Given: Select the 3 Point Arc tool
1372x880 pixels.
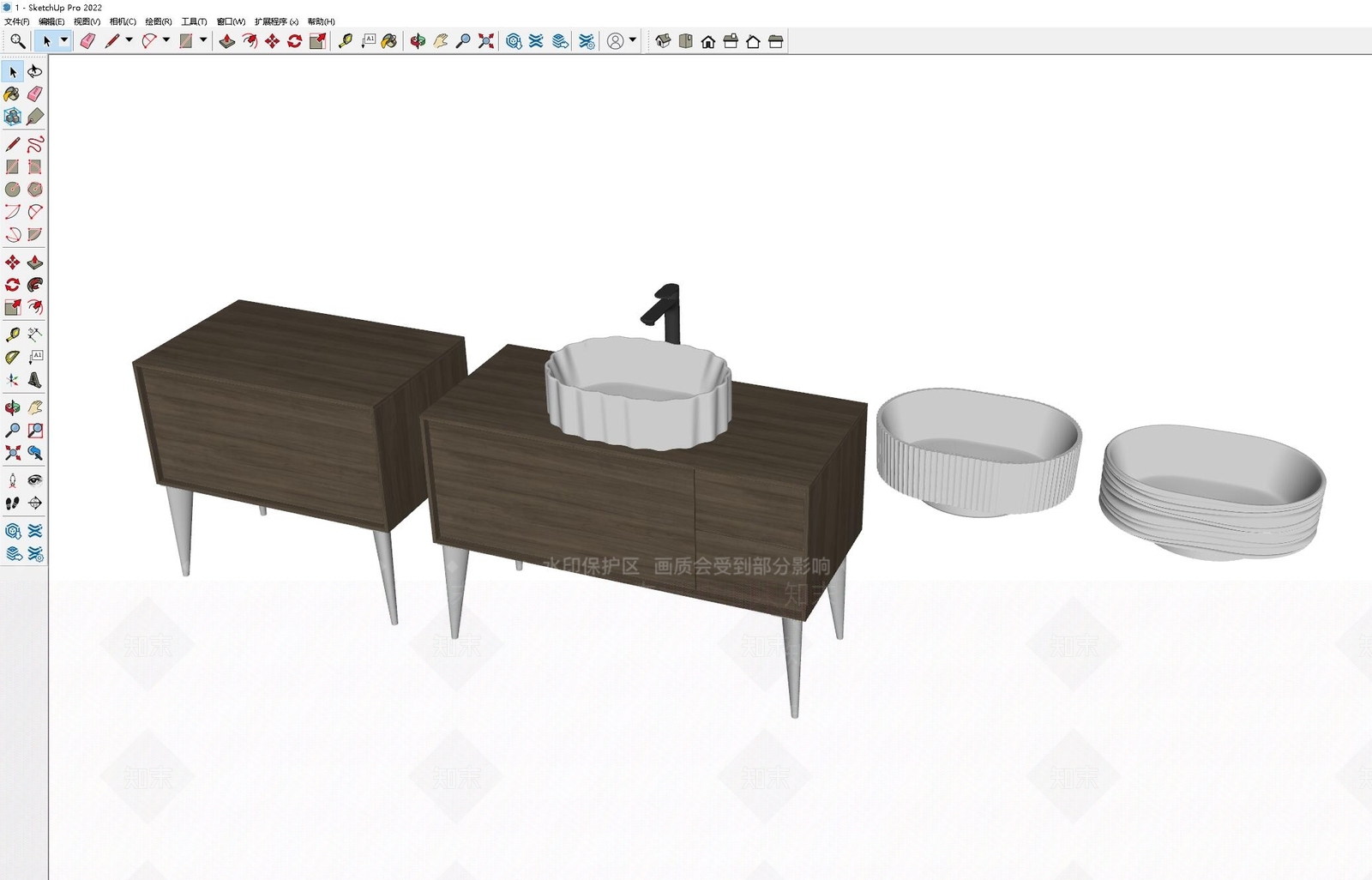Looking at the screenshot, I should click(x=12, y=234).
